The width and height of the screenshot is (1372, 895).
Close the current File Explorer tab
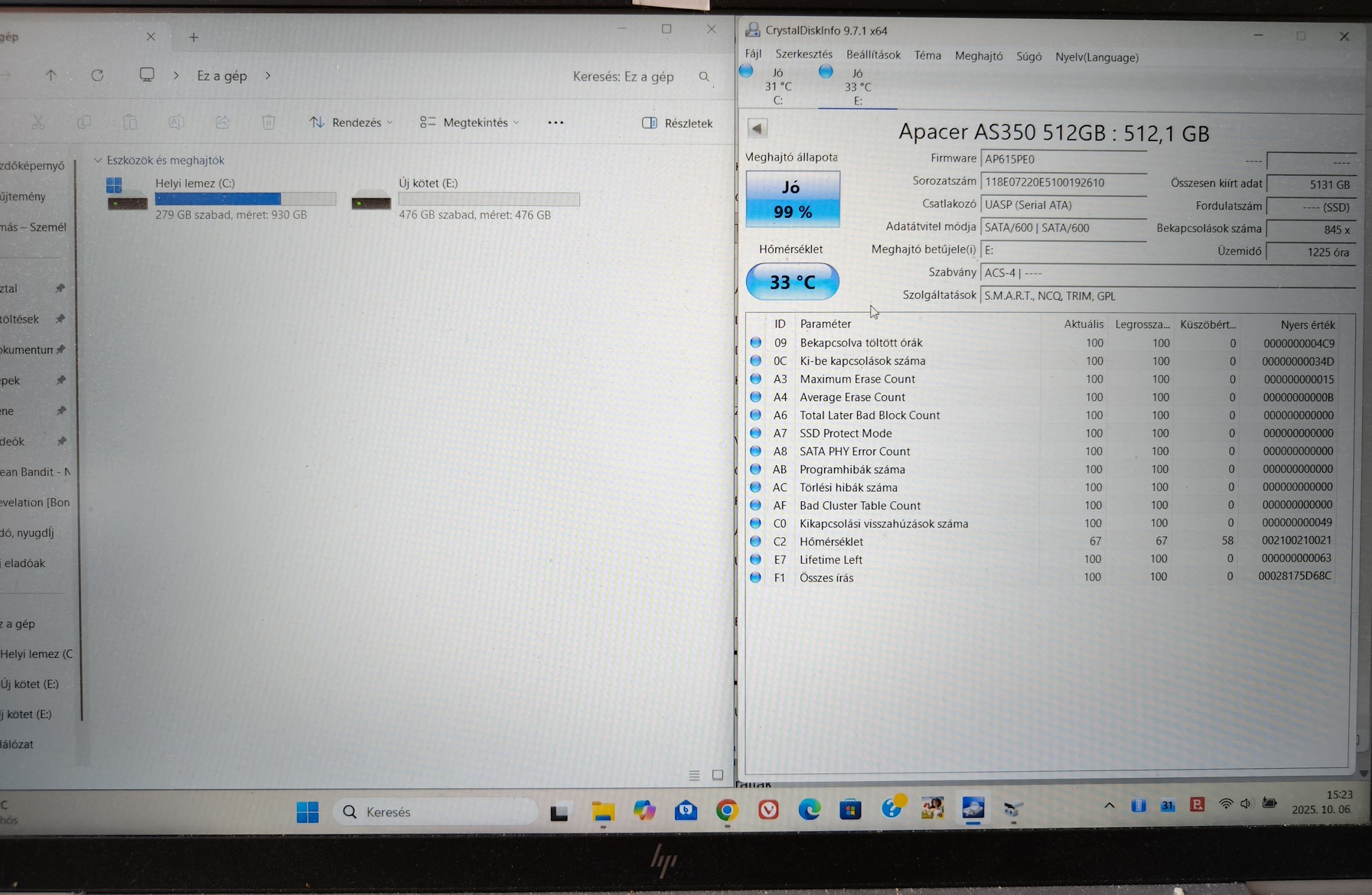click(x=151, y=37)
